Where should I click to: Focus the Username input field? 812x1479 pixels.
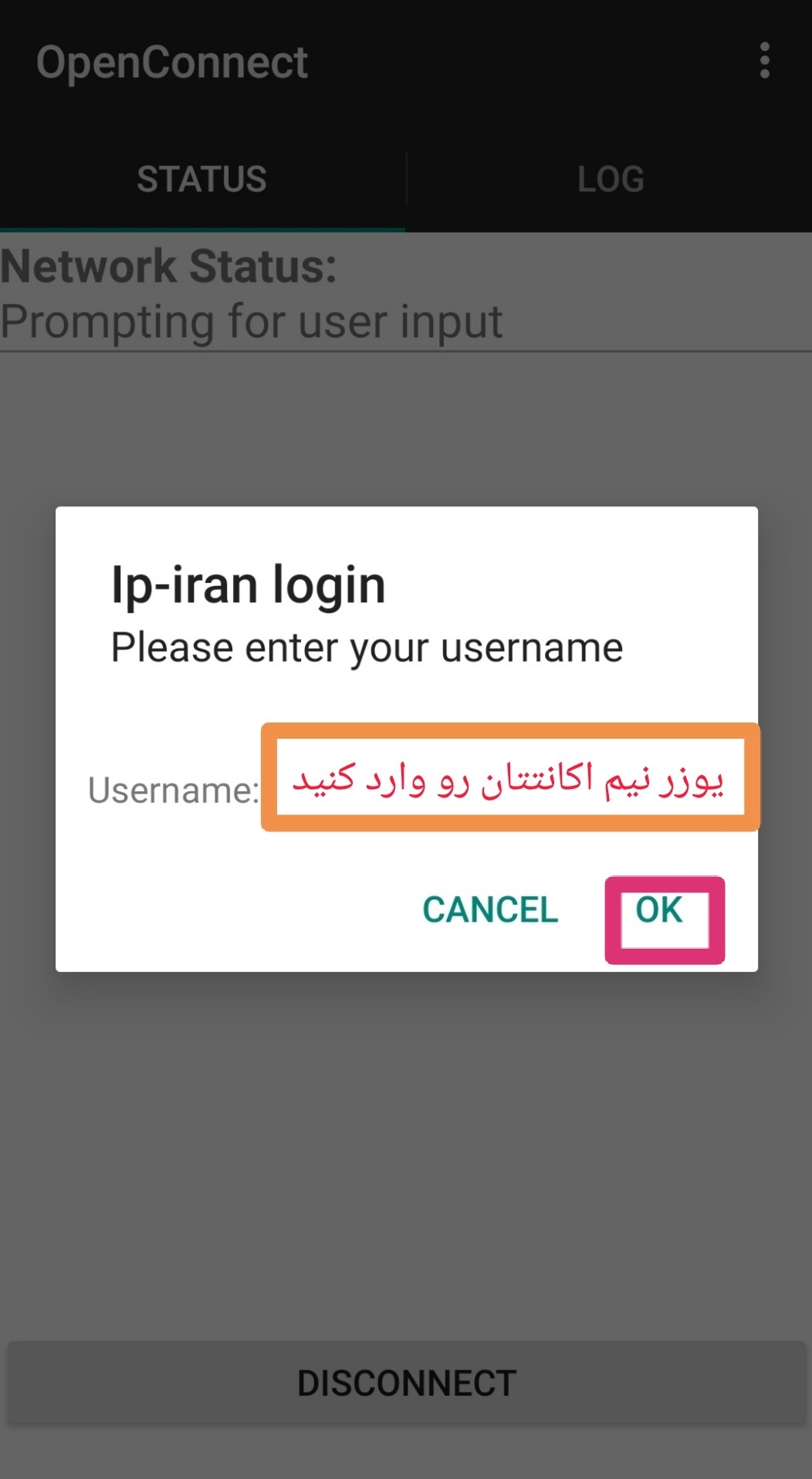[510, 777]
